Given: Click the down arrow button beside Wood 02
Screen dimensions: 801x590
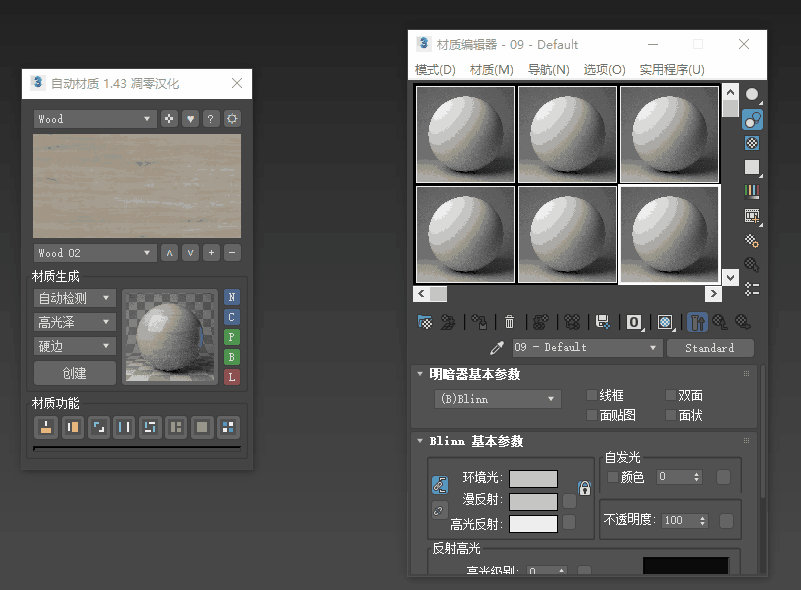Looking at the screenshot, I should coord(190,253).
